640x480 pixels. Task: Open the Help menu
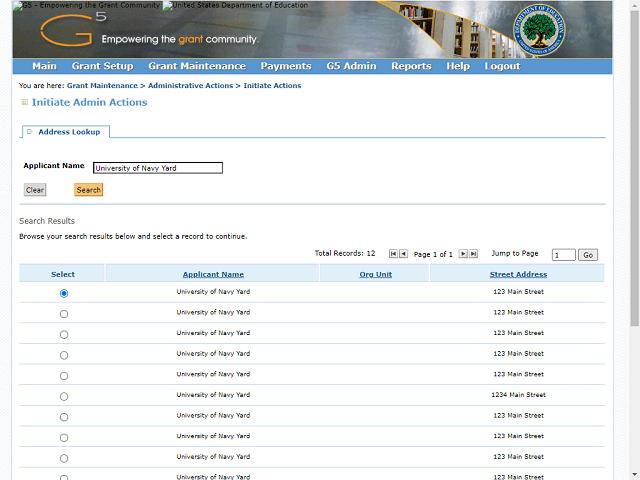pyautogui.click(x=458, y=66)
